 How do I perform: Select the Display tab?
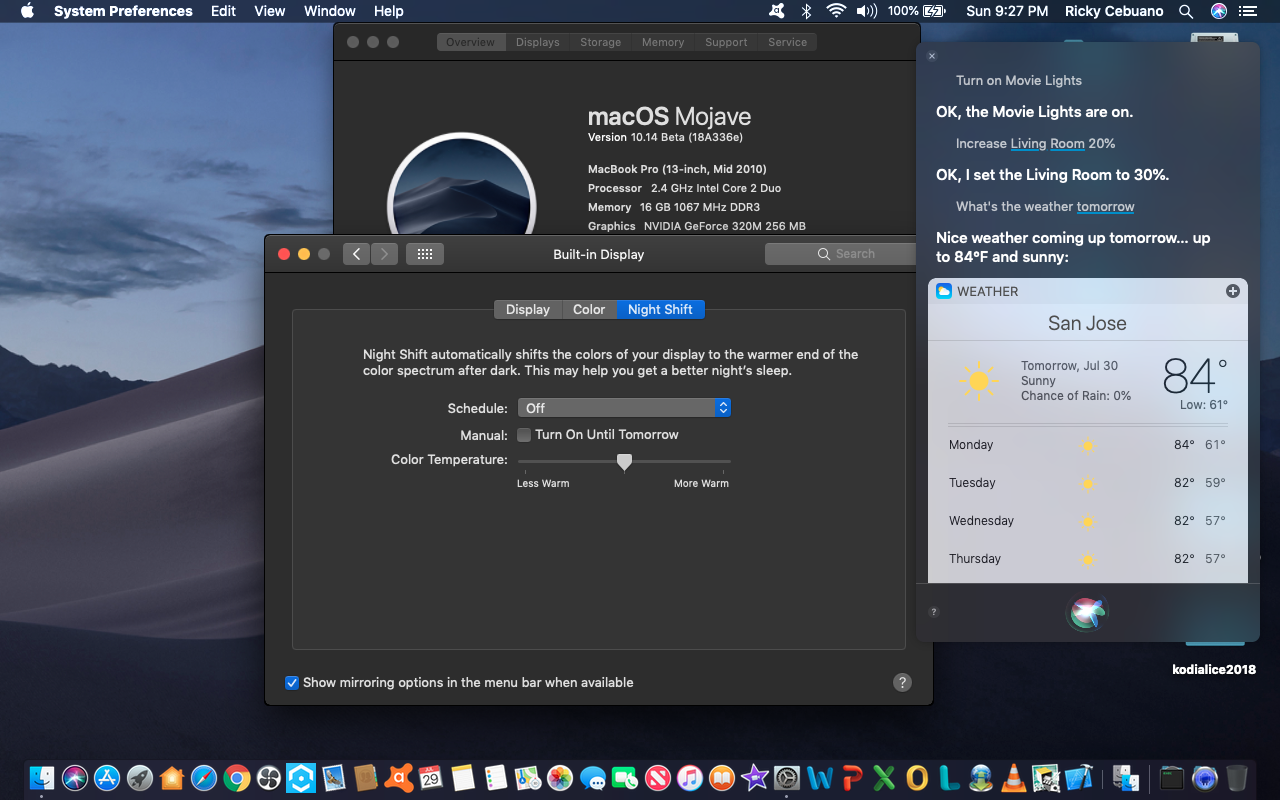(x=527, y=310)
